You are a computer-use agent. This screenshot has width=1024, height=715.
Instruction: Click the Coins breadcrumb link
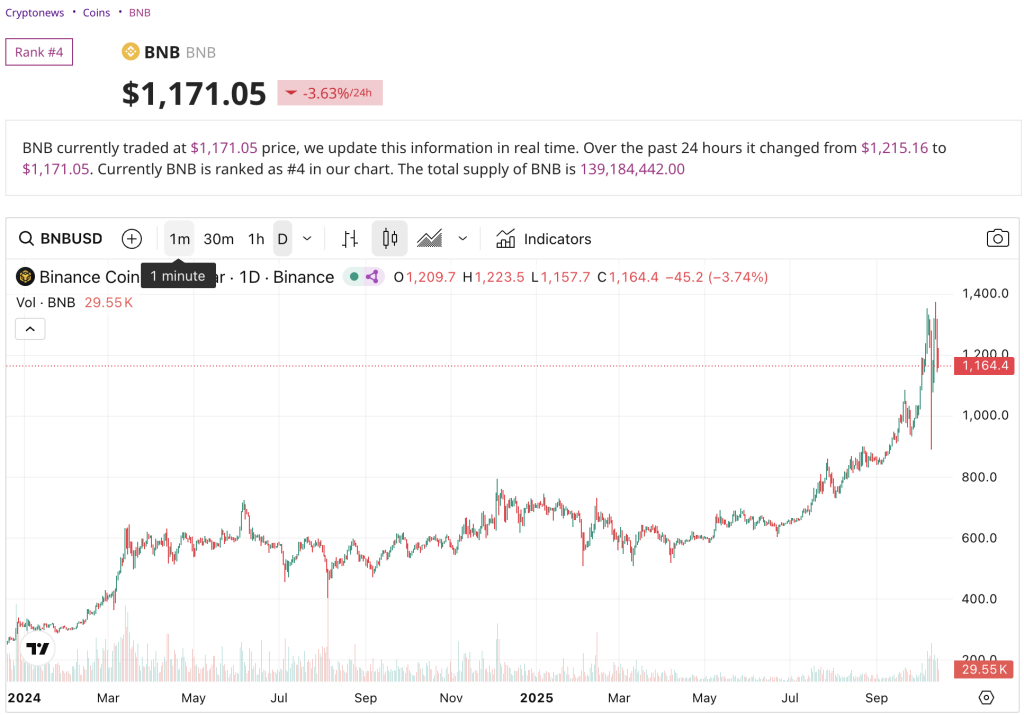96,12
